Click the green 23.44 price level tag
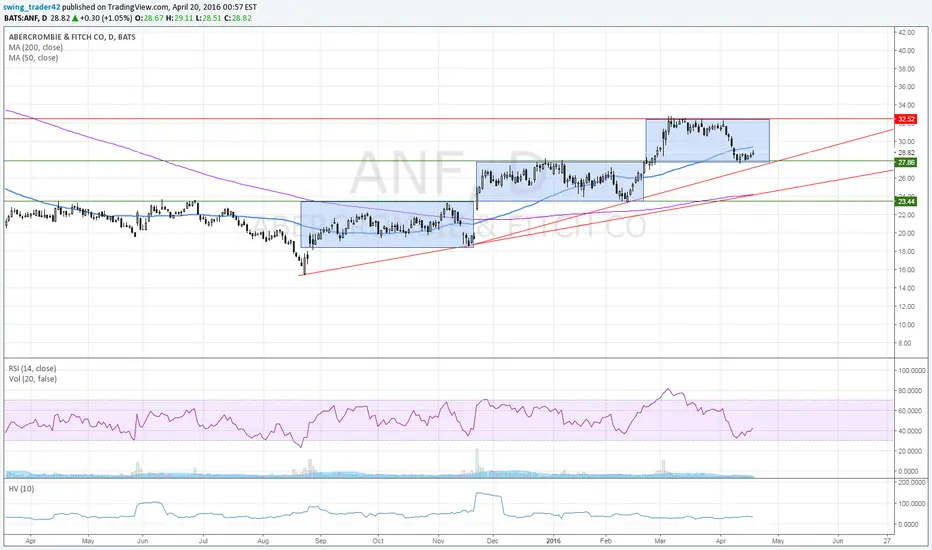This screenshot has width=932, height=550. pyautogui.click(x=906, y=202)
